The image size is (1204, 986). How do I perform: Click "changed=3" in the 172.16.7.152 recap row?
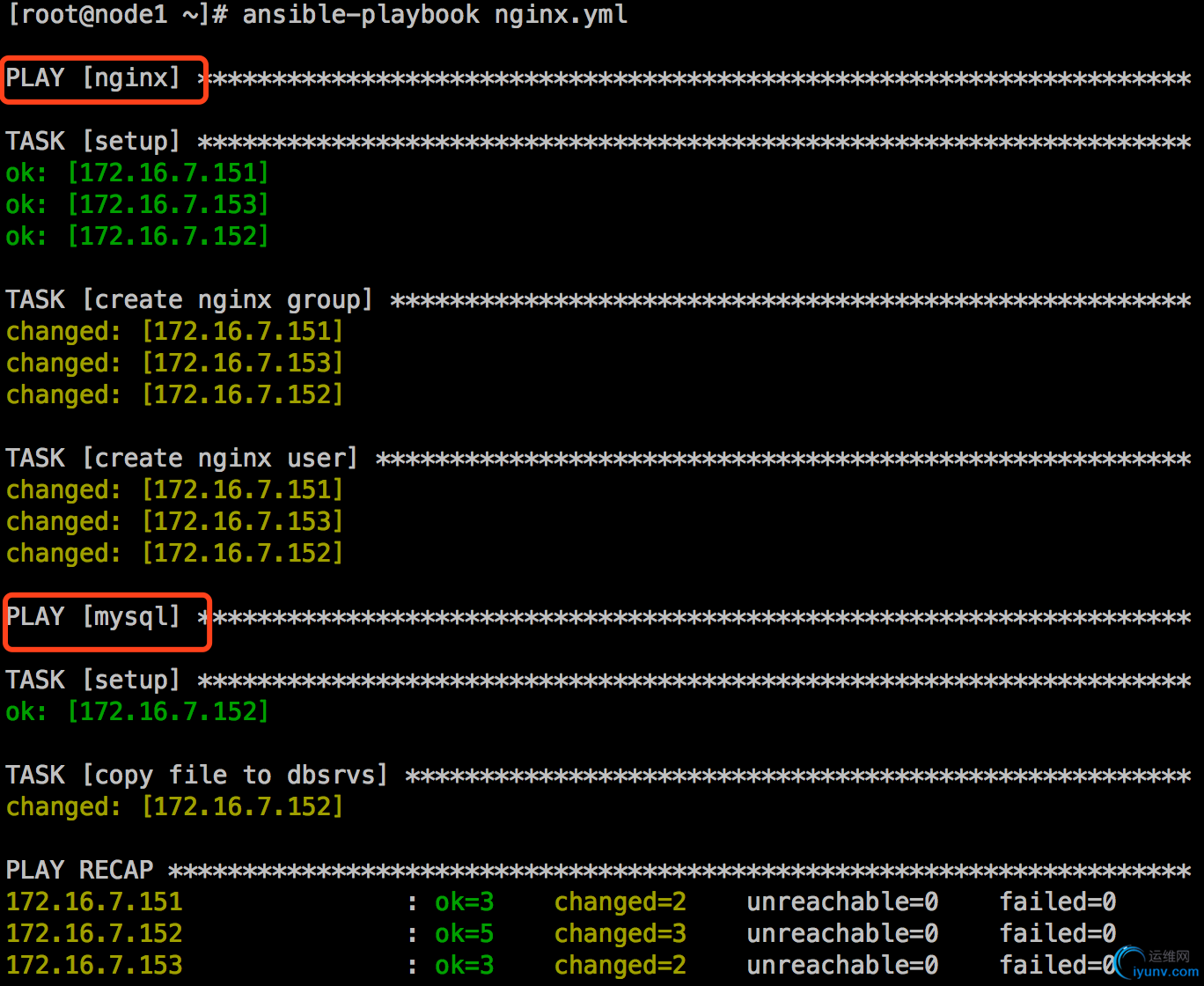point(620,934)
